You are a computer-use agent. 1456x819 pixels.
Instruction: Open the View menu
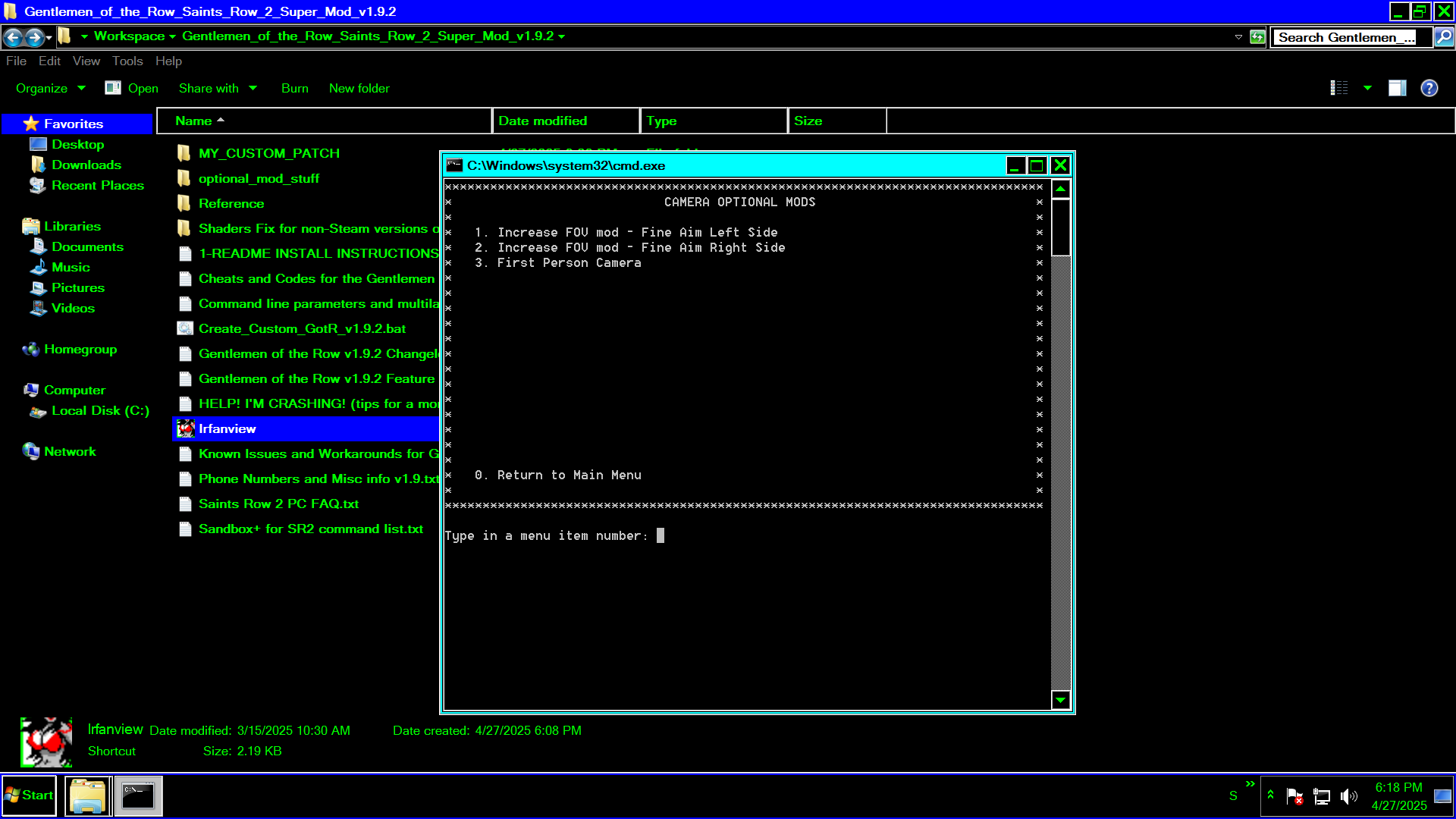pyautogui.click(x=86, y=61)
